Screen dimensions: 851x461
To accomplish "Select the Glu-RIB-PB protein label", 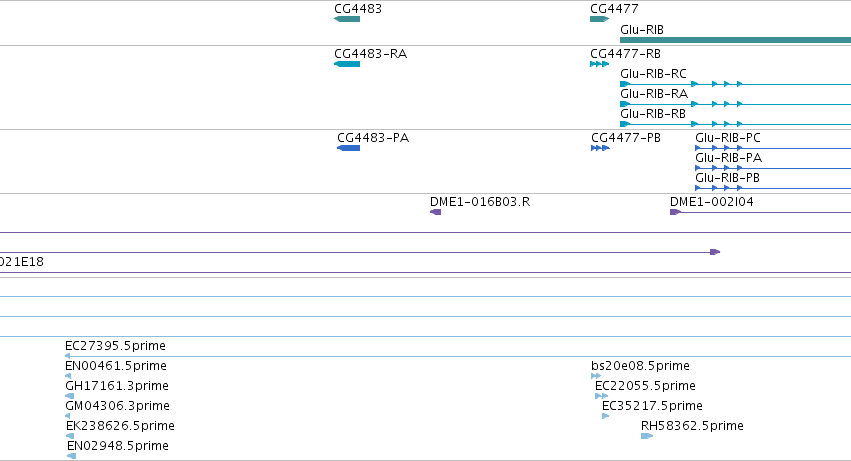I will point(727,178).
